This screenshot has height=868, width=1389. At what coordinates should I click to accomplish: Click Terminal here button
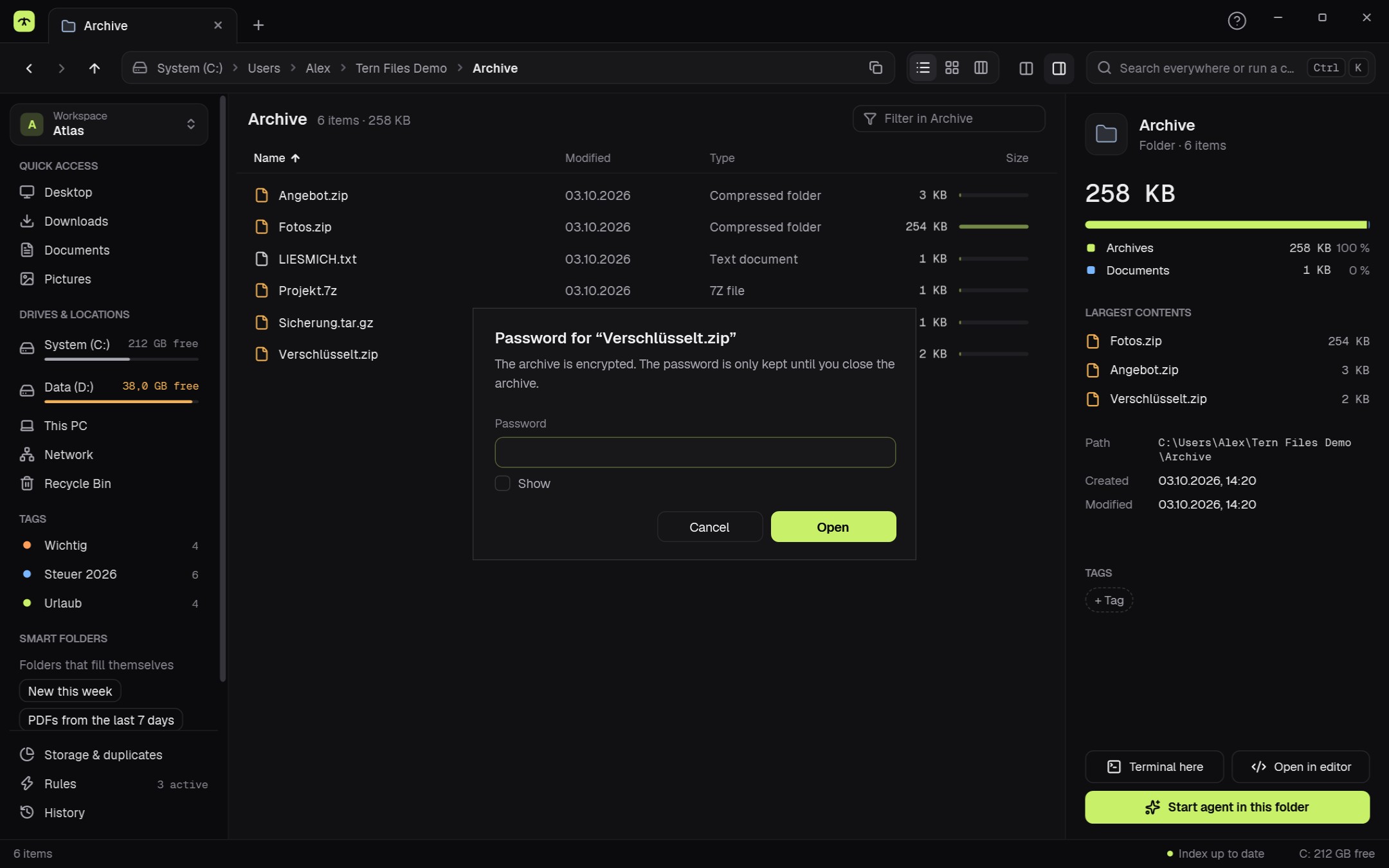(1154, 766)
